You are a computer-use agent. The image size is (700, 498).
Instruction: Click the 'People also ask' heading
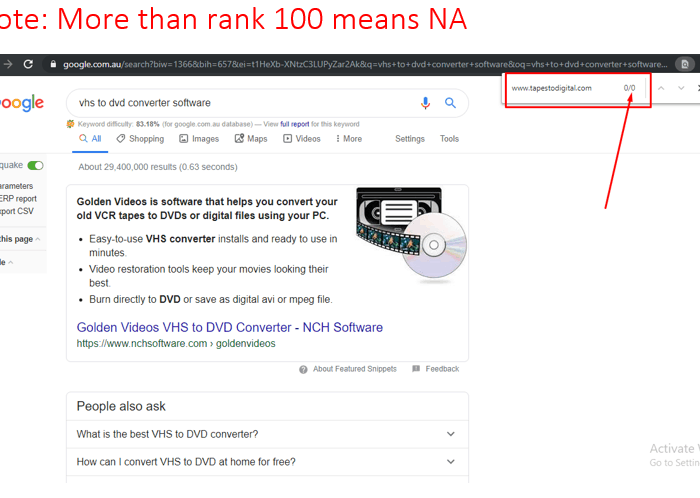click(x=121, y=406)
